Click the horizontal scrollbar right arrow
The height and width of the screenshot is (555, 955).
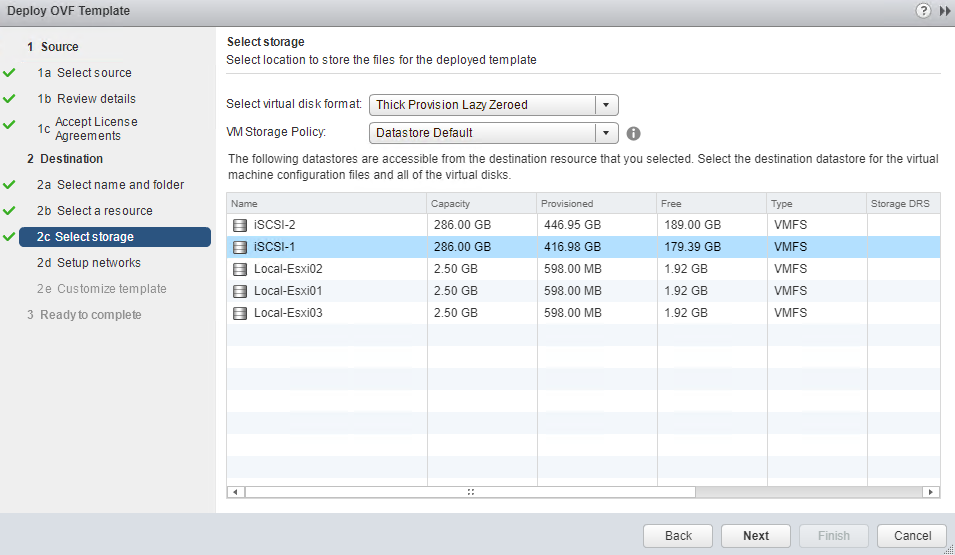click(x=932, y=492)
